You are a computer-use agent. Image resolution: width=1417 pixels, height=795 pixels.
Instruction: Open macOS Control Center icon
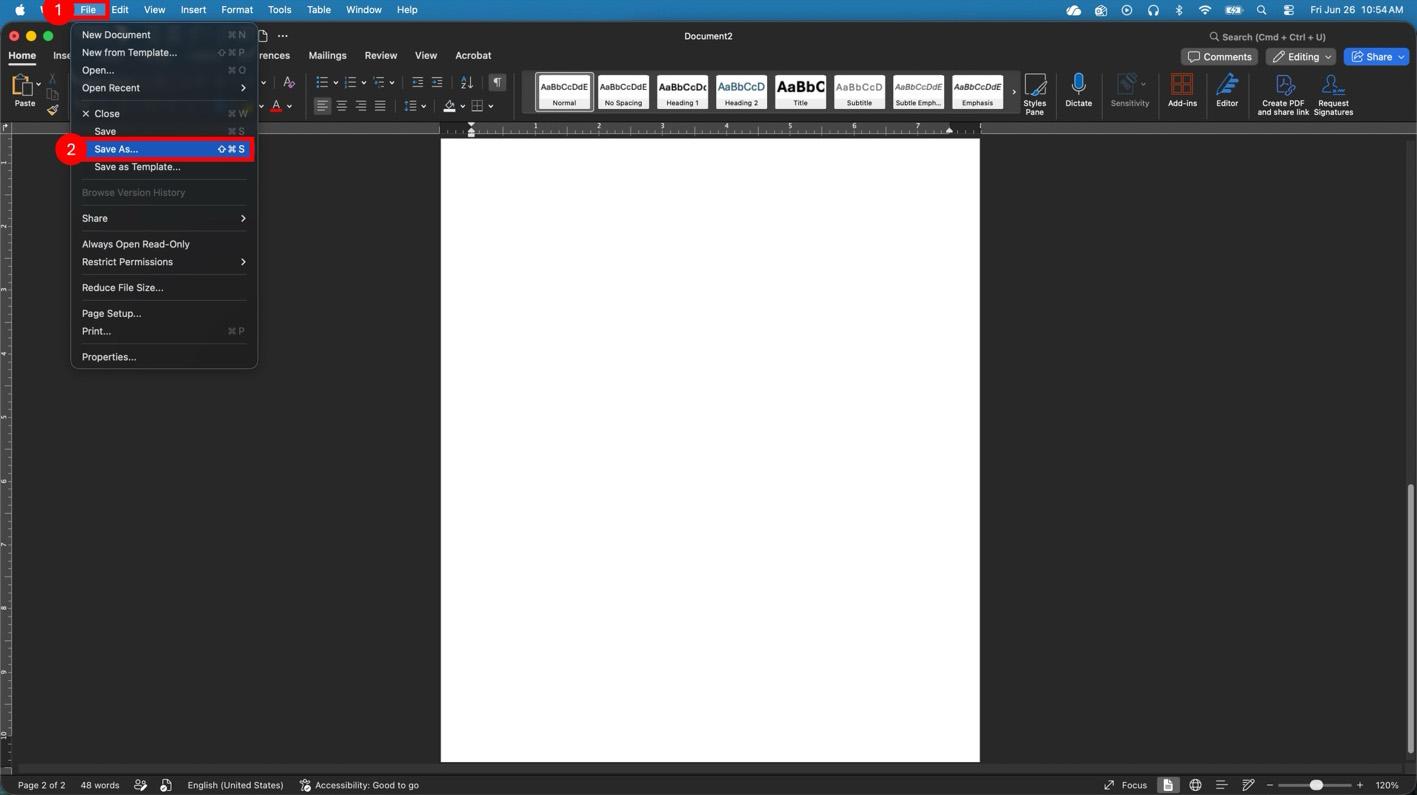1289,10
